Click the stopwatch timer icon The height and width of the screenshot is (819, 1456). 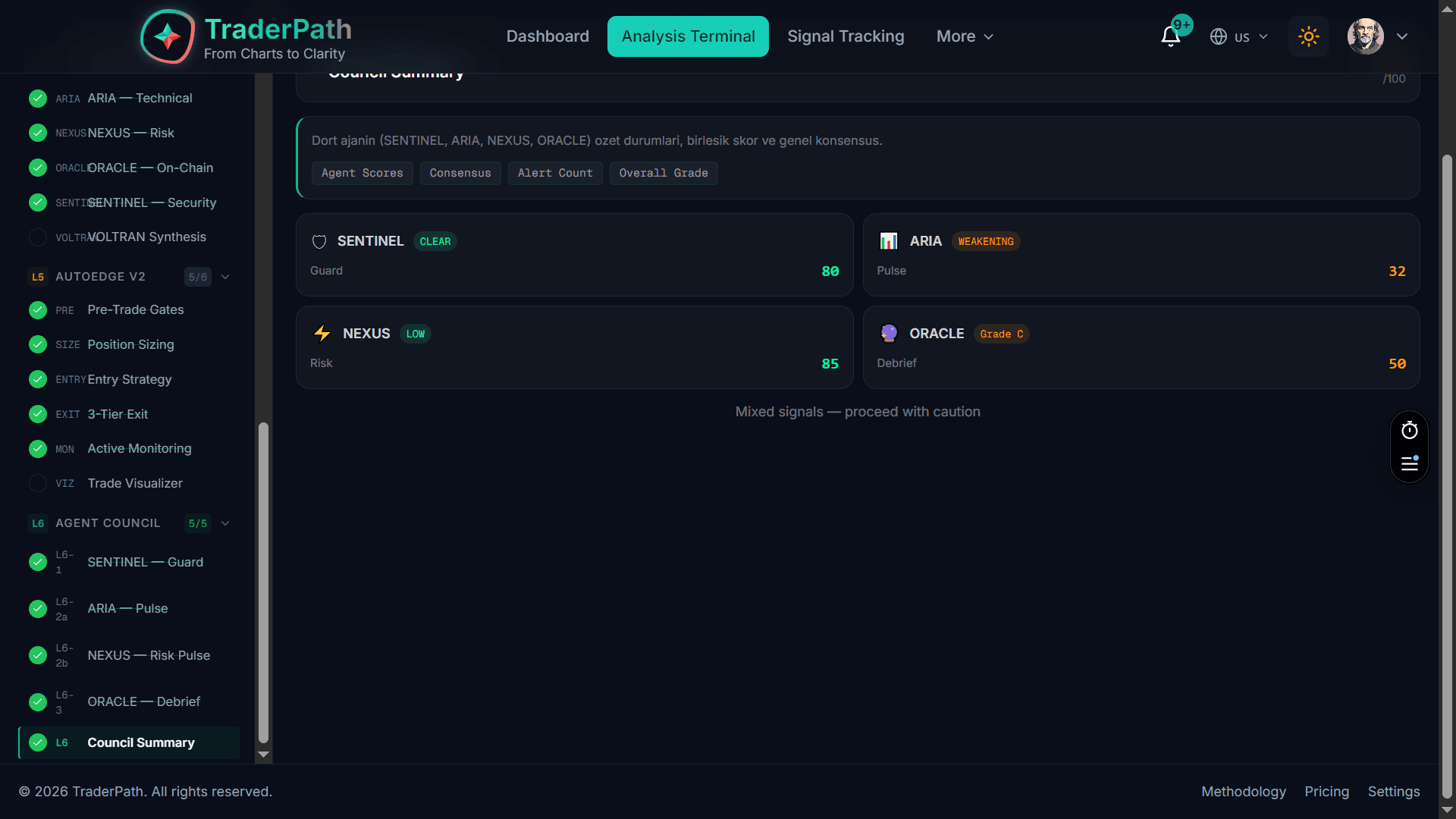(1410, 431)
